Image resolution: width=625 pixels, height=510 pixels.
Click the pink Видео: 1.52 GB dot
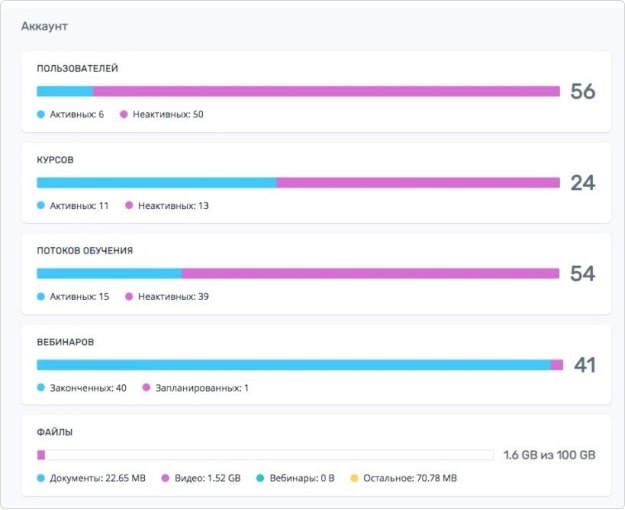click(x=165, y=478)
